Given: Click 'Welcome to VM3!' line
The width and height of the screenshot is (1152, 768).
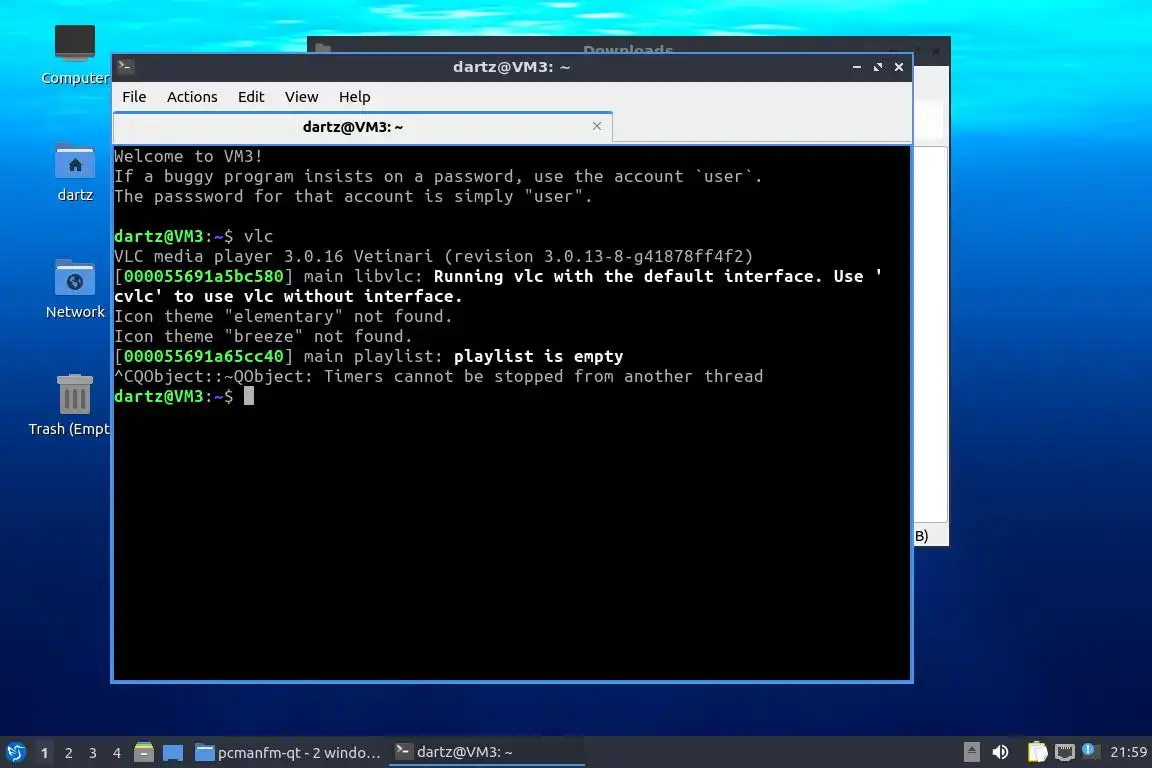Looking at the screenshot, I should (x=188, y=157).
